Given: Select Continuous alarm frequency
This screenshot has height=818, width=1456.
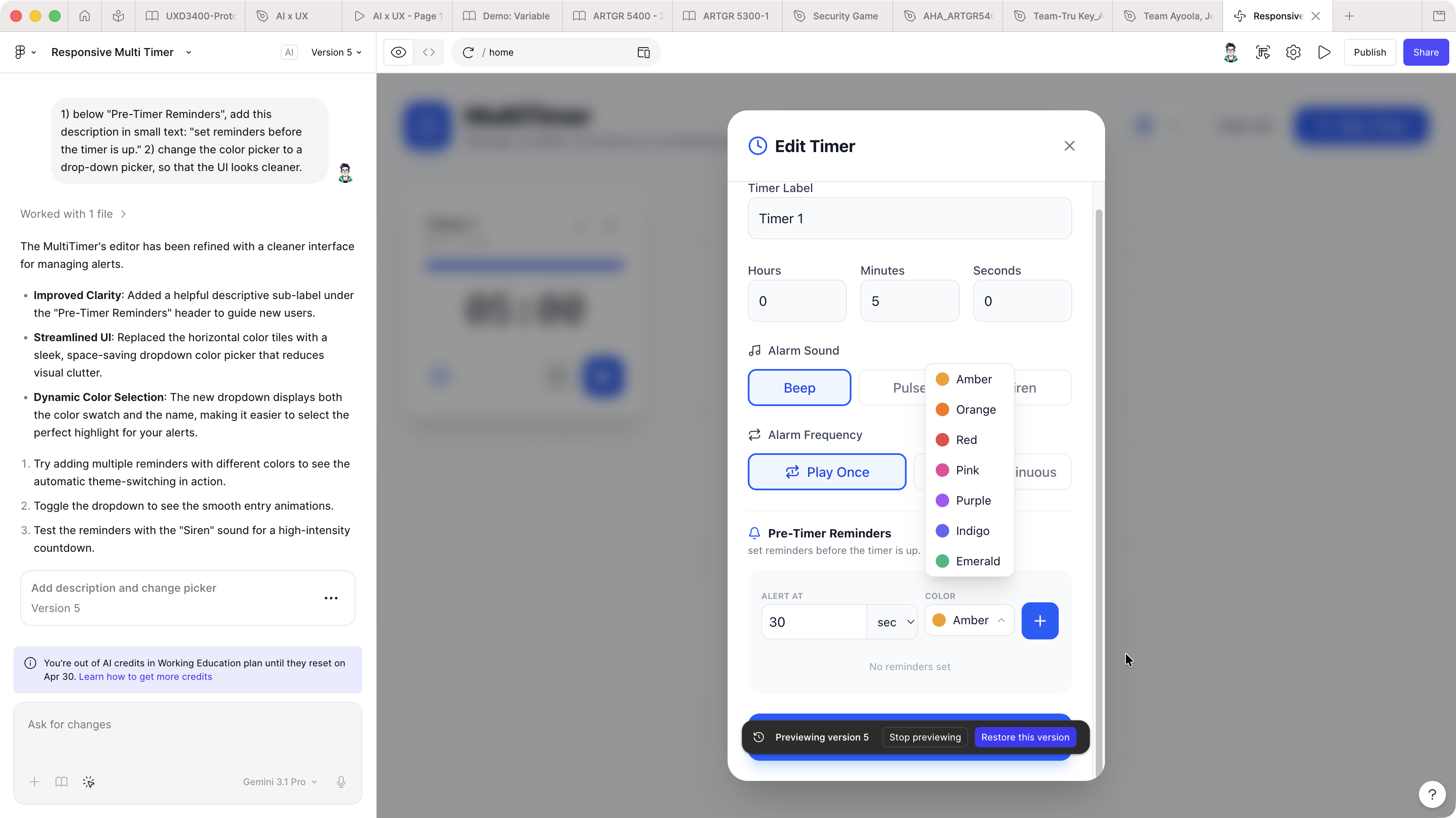Looking at the screenshot, I should click(1042, 472).
